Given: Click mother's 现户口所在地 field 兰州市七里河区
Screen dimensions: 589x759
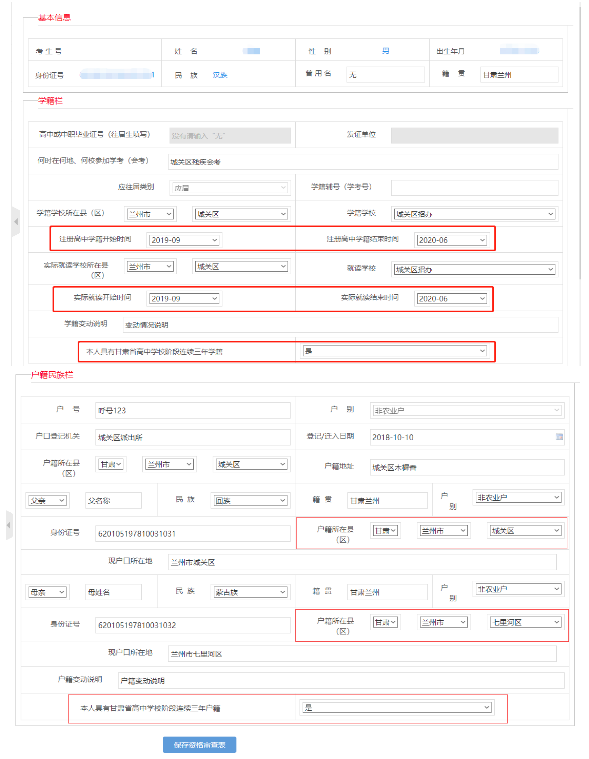Looking at the screenshot, I should [x=362, y=653].
